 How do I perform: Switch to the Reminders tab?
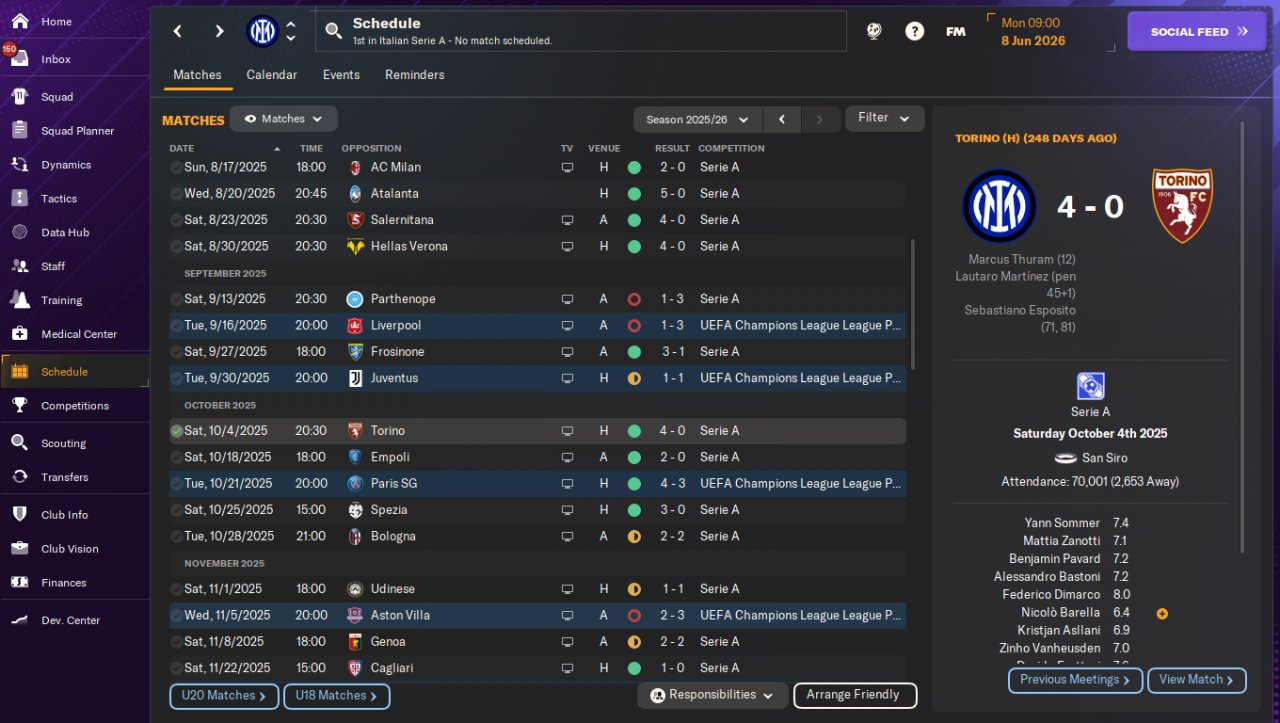pyautogui.click(x=414, y=75)
